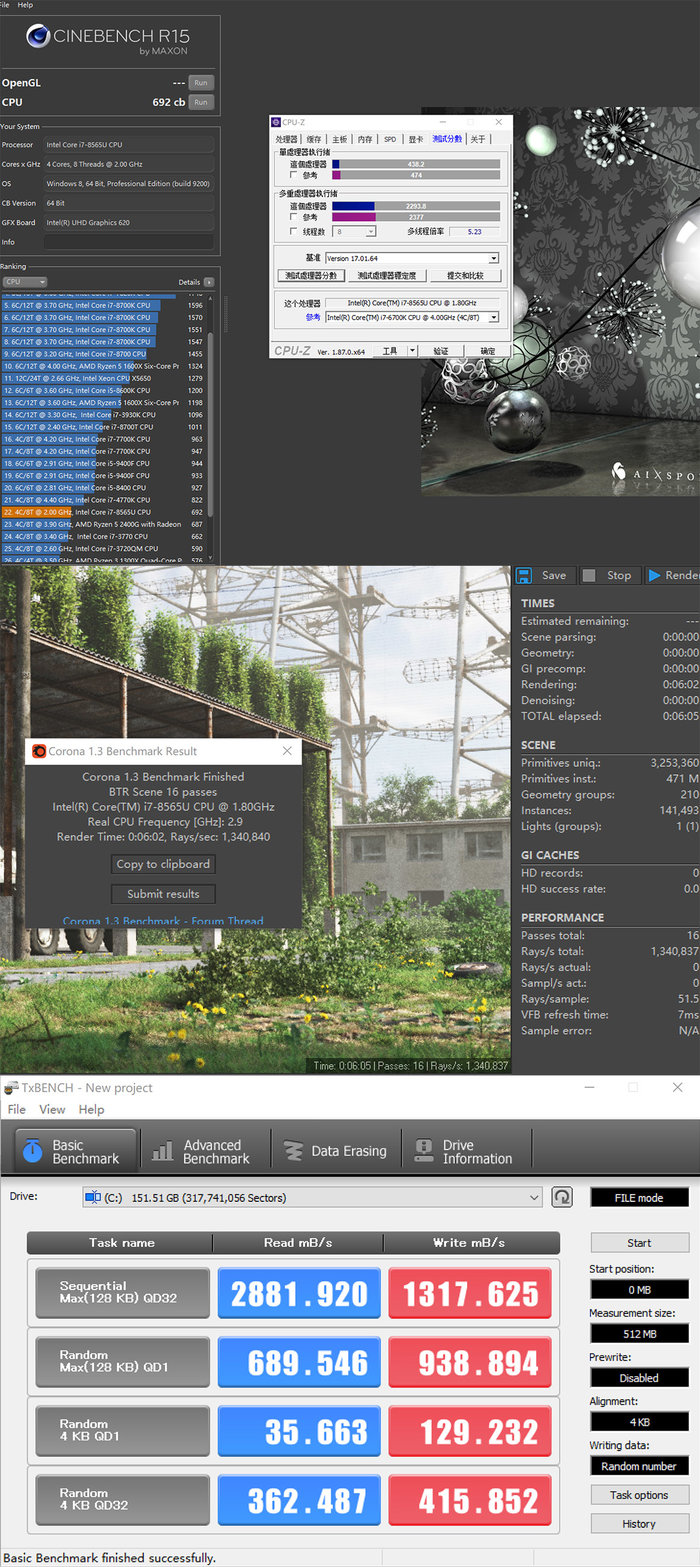Click Random 4 KB QD1 task button

122,1431
